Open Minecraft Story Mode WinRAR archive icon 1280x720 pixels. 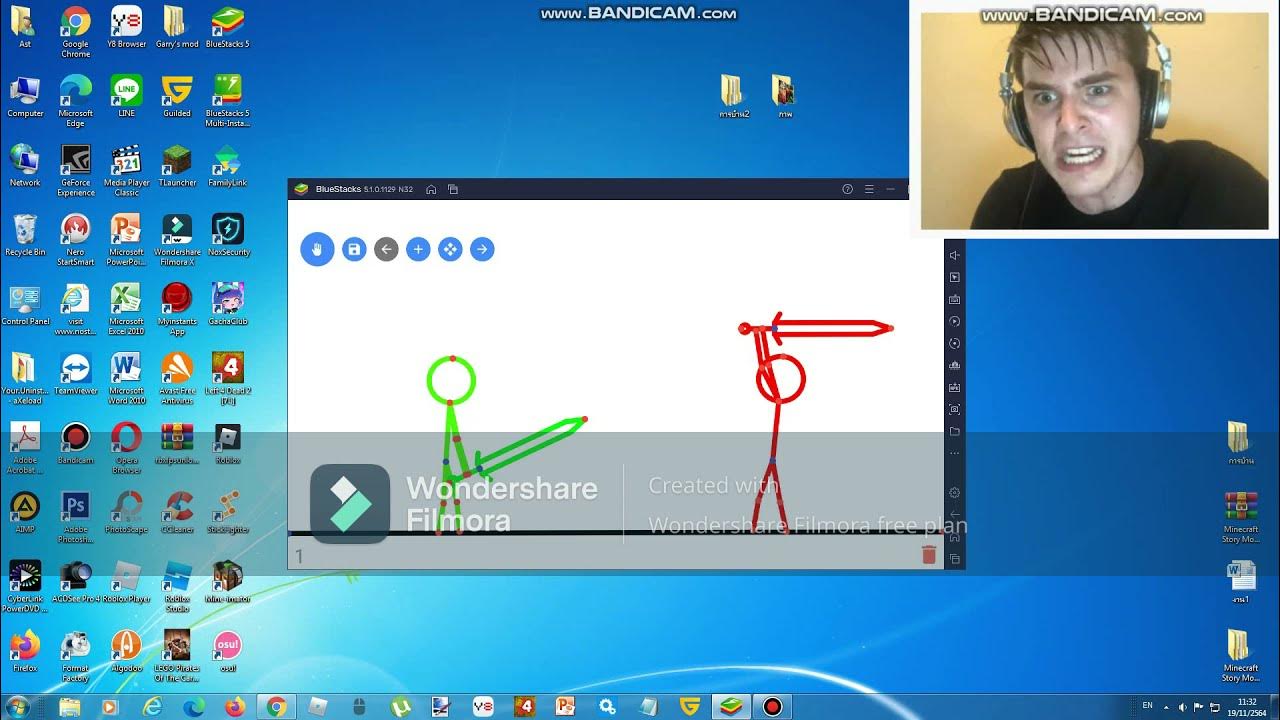point(1241,517)
